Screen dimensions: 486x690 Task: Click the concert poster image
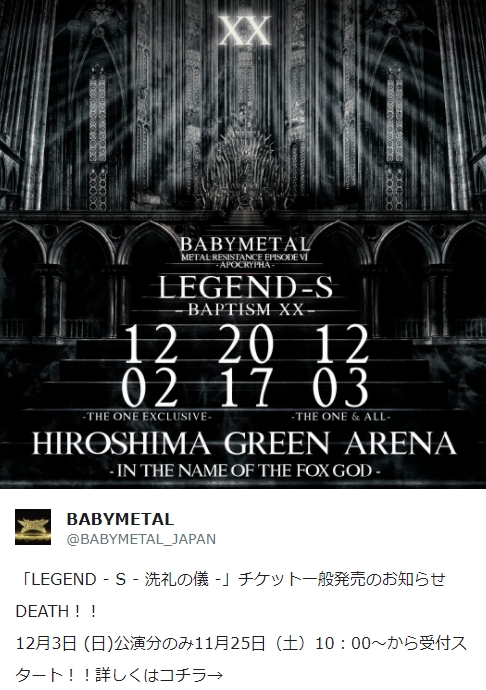243,244
